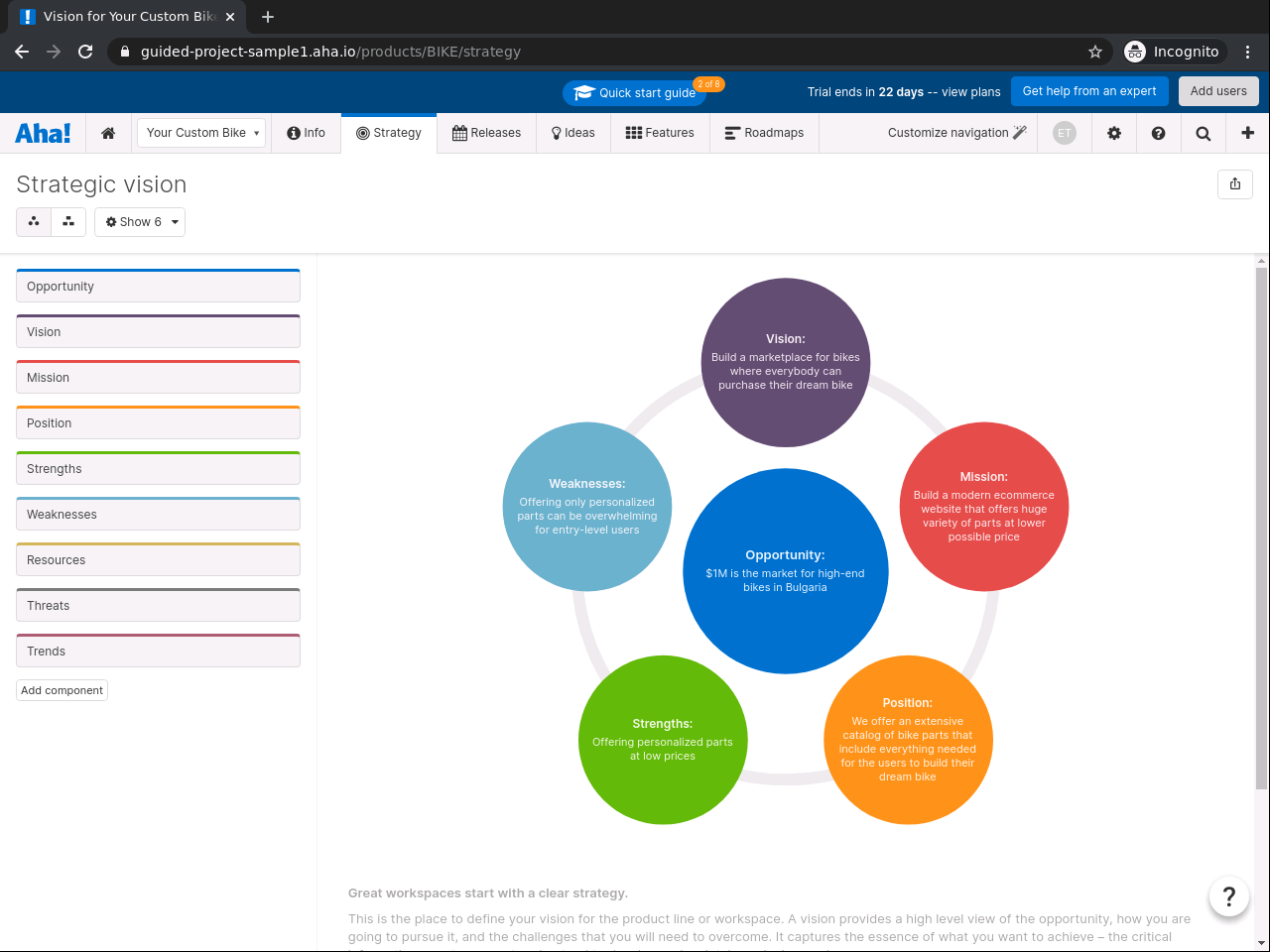Viewport: 1270px width, 952px height.
Task: Click the green Strengths circle
Action: click(663, 740)
